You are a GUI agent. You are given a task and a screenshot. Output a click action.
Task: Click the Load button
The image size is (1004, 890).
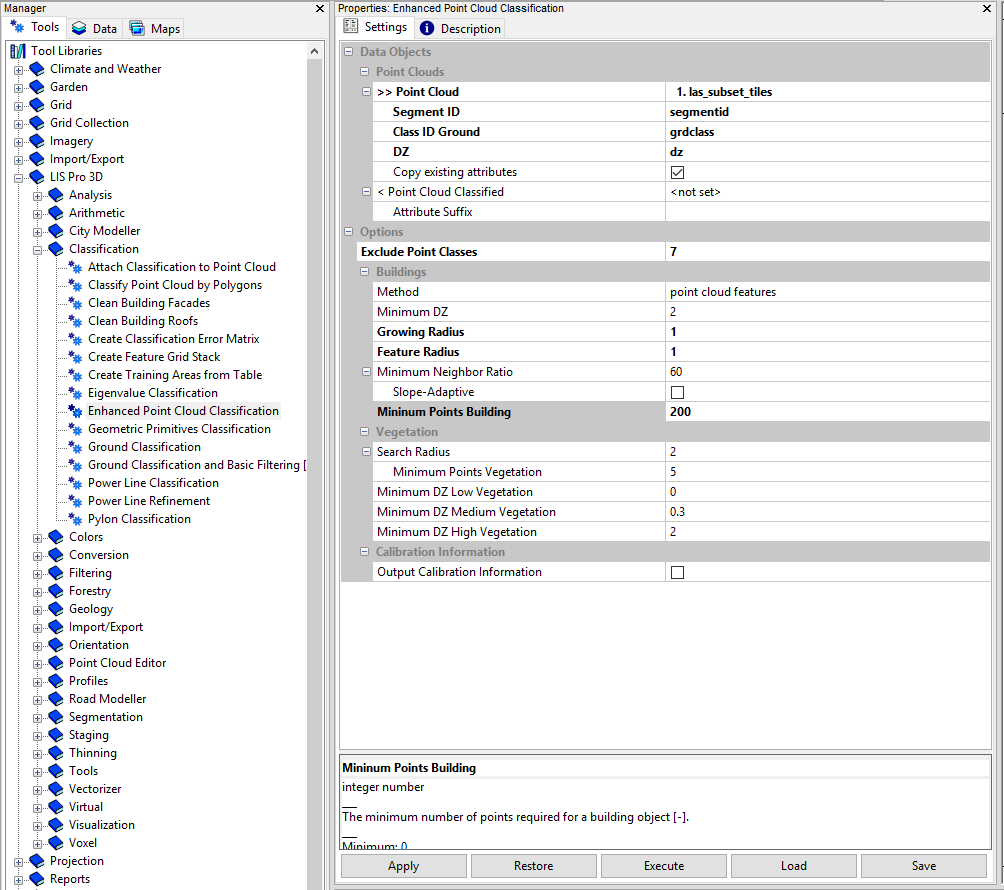pos(793,866)
